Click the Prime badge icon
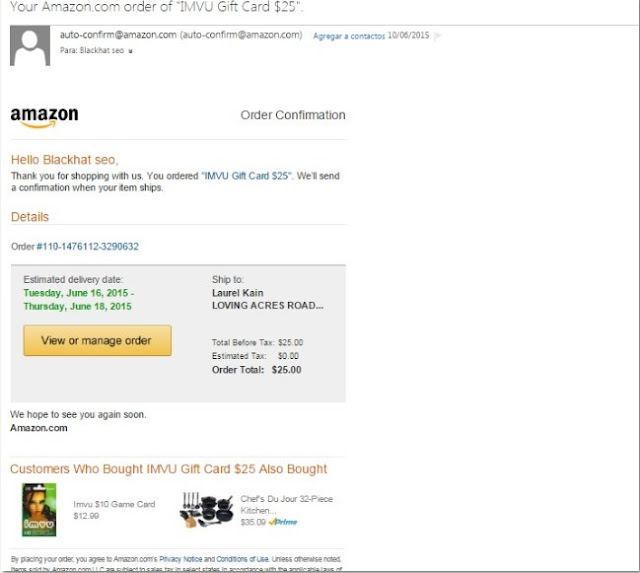Viewport: 640px width, 573px height. click(x=283, y=522)
